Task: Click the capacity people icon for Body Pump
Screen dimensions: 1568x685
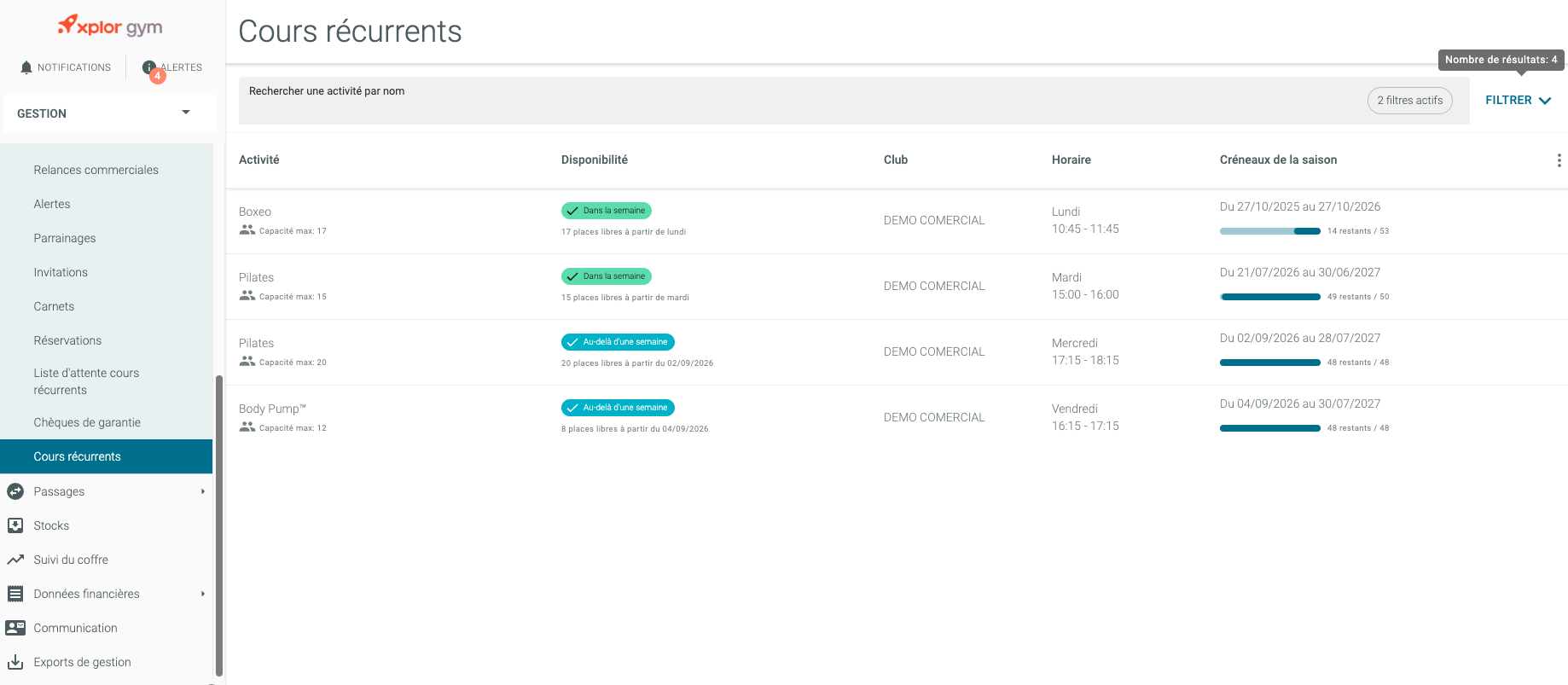Action: (x=247, y=427)
